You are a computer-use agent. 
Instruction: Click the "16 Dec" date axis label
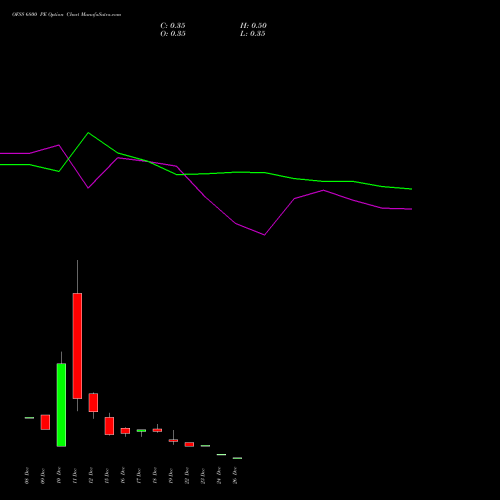click(123, 476)
